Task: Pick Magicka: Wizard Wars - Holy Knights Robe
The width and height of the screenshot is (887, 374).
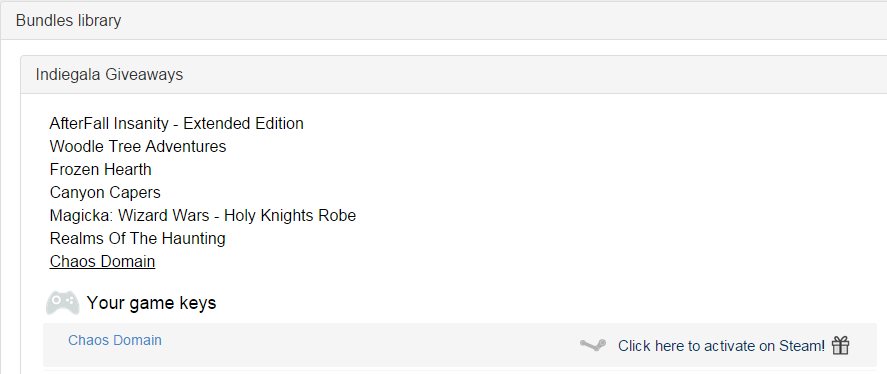Action: [x=203, y=216]
